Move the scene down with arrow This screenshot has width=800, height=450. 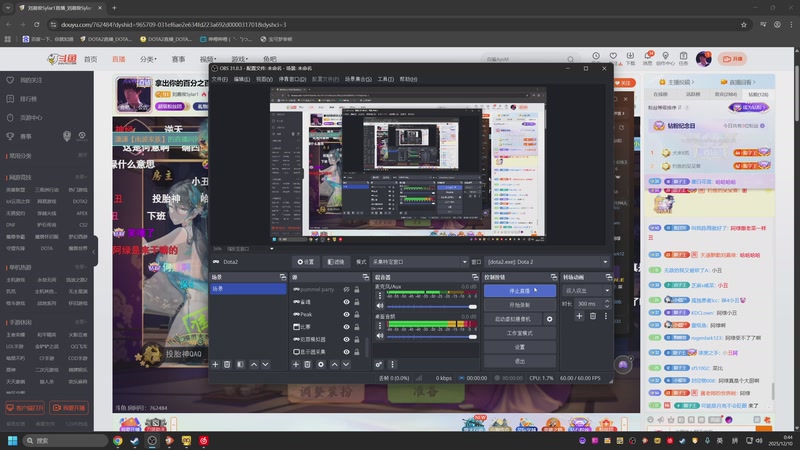[x=265, y=364]
